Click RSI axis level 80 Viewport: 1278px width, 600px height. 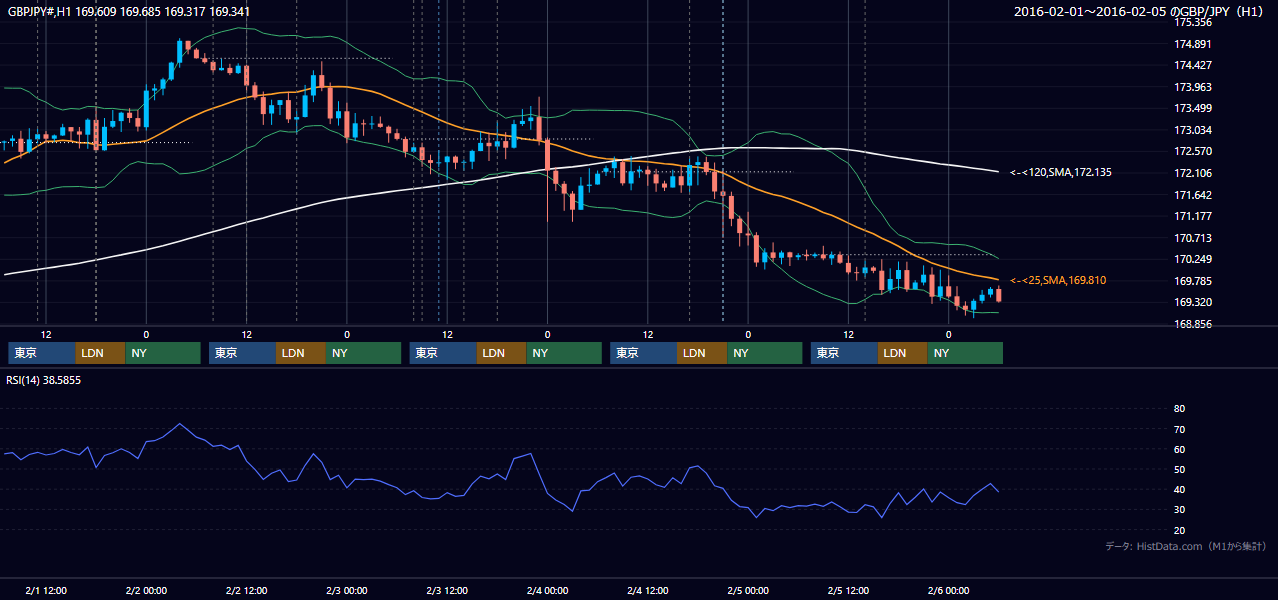click(x=1179, y=409)
